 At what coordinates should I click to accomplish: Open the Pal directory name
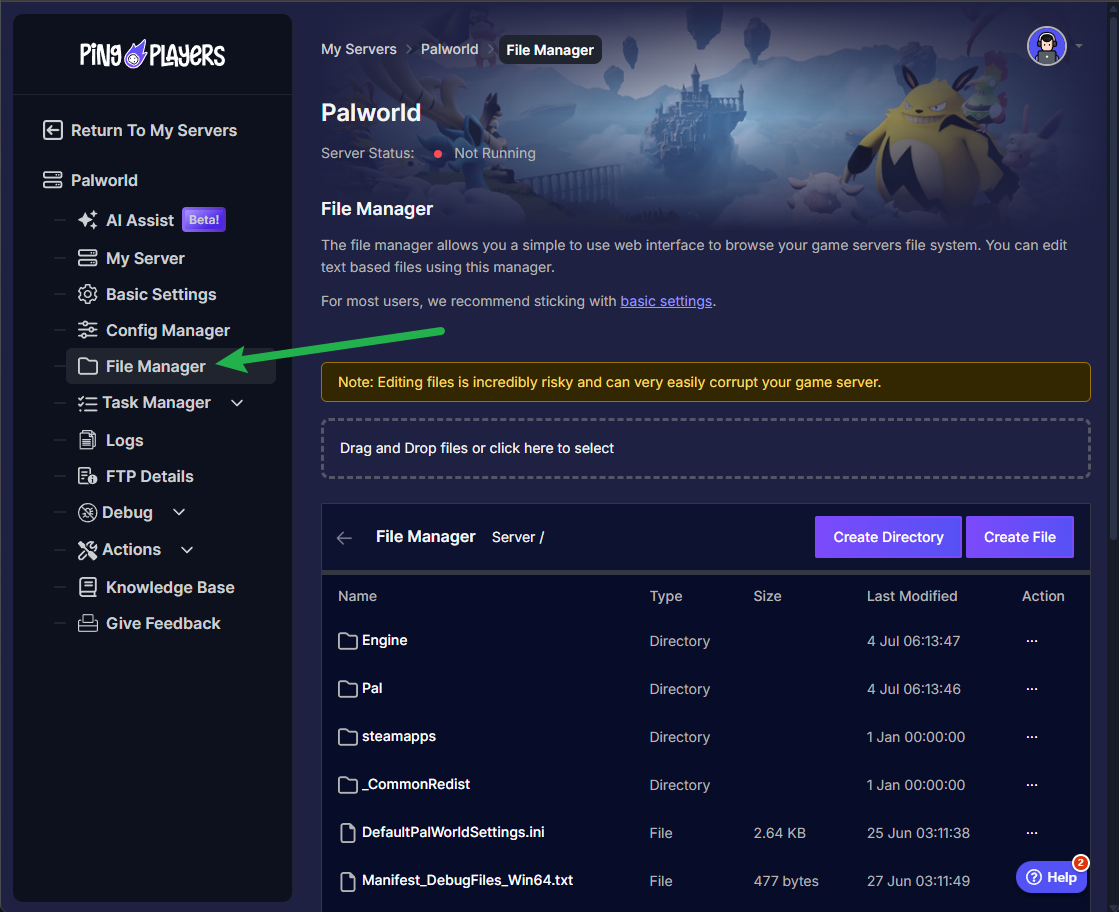point(372,688)
